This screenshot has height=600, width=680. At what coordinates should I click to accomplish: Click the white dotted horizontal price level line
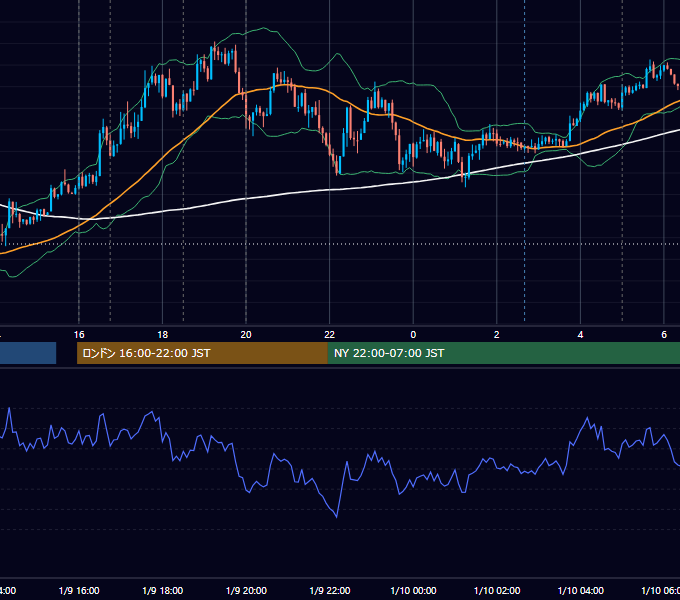pos(340,244)
